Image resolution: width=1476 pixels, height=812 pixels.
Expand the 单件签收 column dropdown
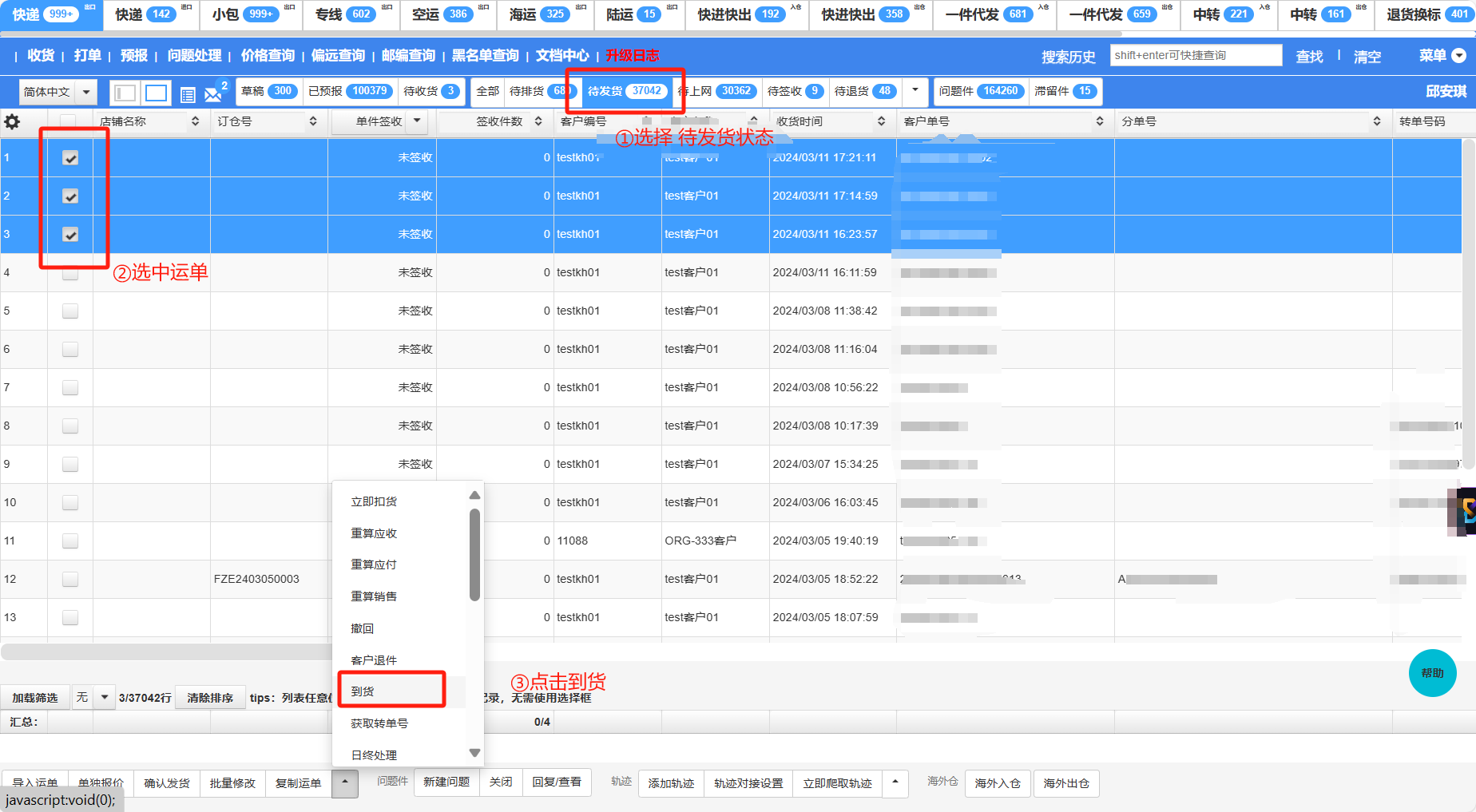pyautogui.click(x=416, y=121)
